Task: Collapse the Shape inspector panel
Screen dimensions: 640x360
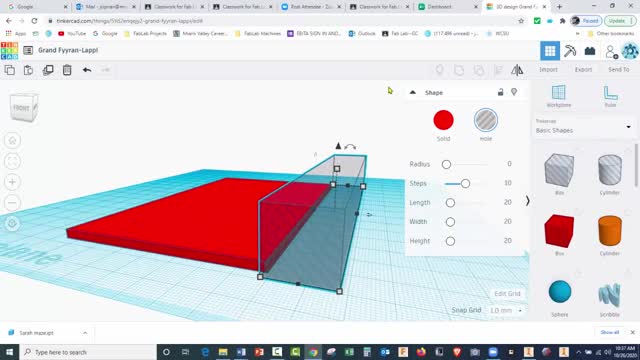Action: (x=413, y=92)
